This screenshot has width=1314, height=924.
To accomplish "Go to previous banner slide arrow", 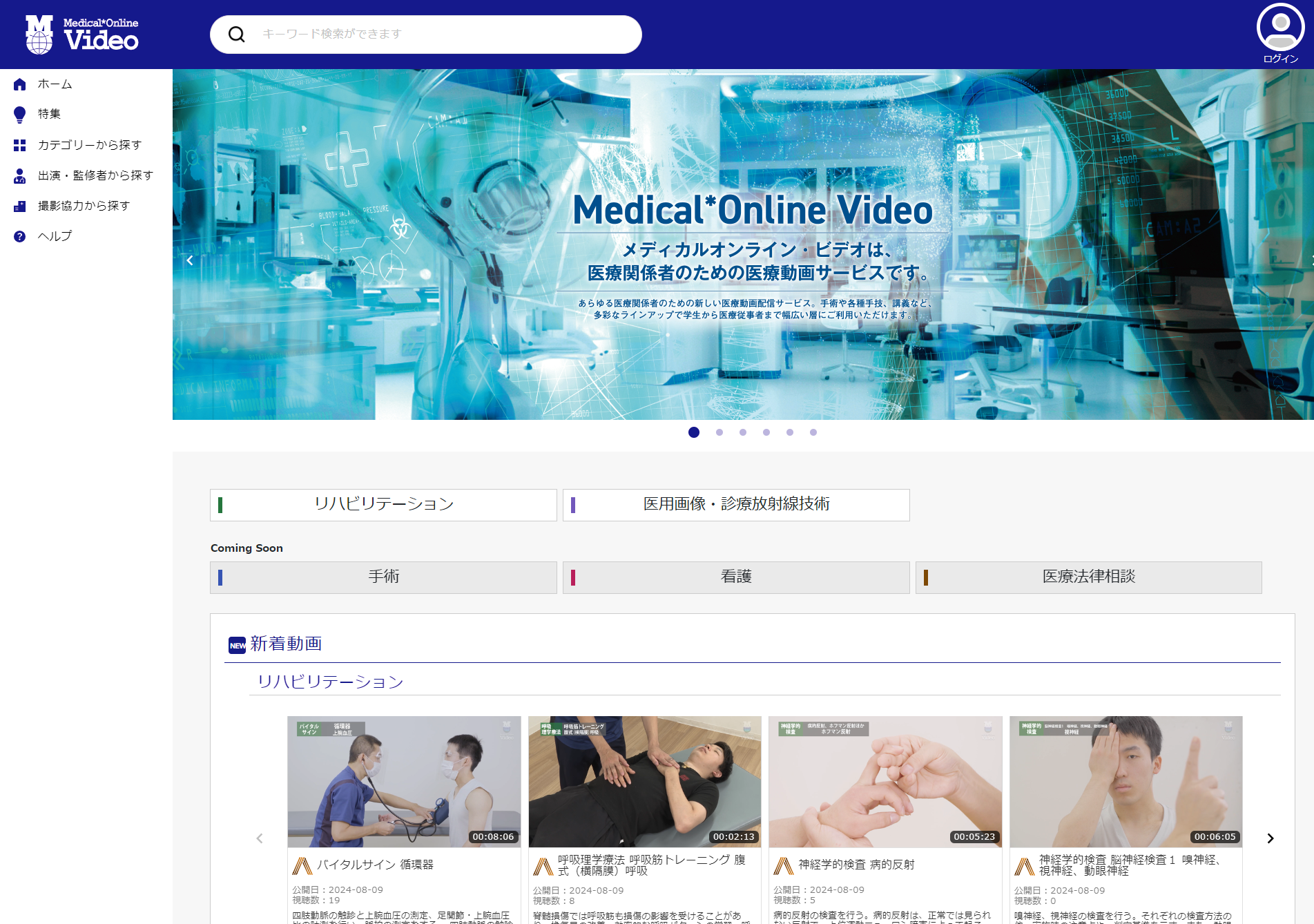I will [x=190, y=260].
